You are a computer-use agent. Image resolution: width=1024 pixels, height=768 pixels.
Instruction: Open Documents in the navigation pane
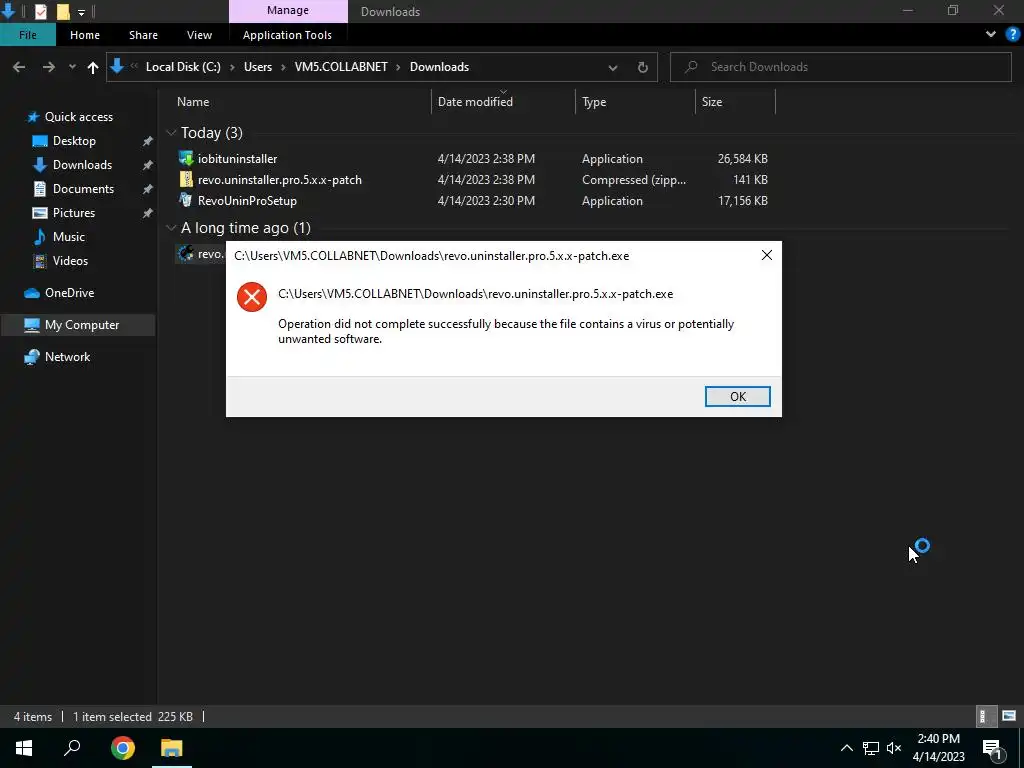pyautogui.click(x=83, y=189)
